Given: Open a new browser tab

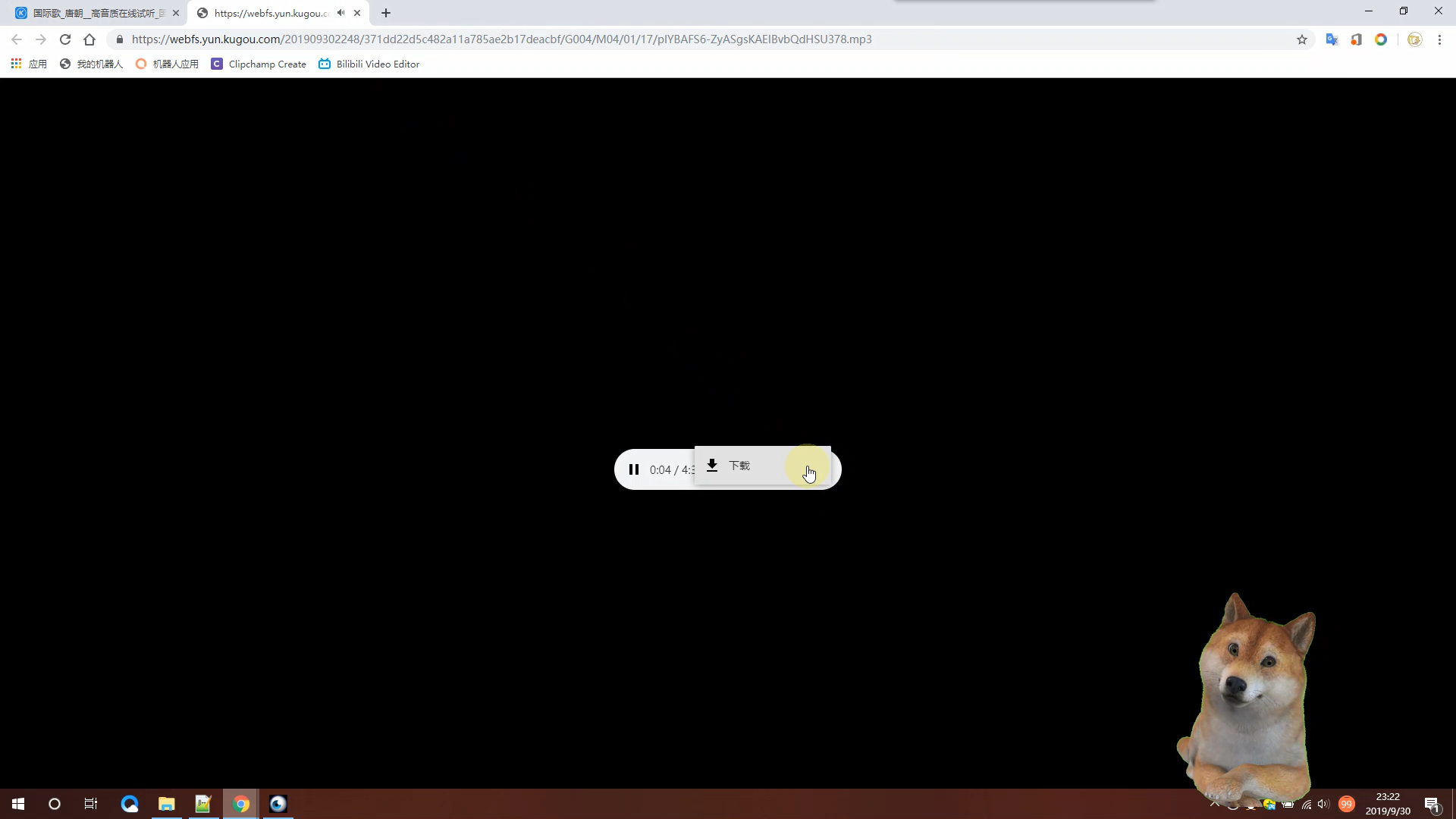Looking at the screenshot, I should 386,13.
